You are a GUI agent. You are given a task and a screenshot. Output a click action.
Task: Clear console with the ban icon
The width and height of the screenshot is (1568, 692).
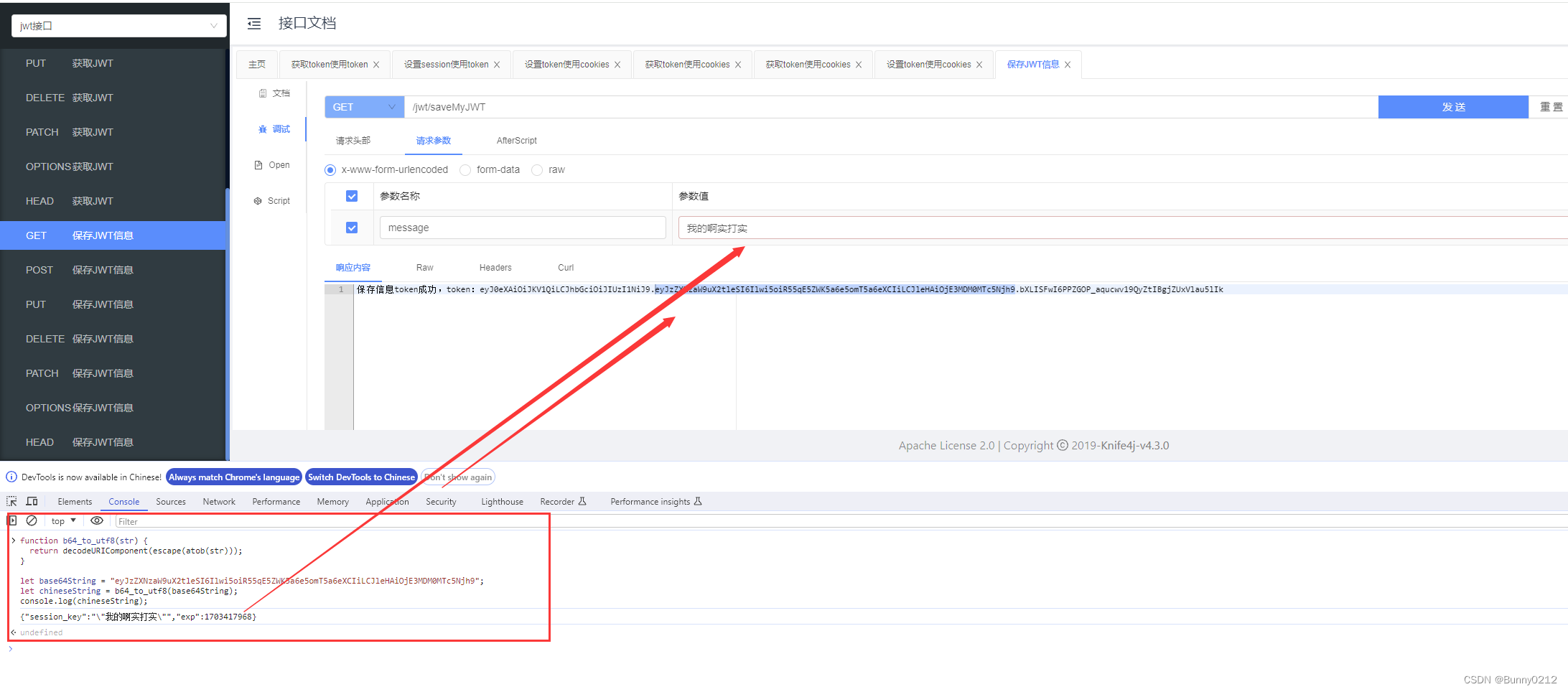(x=32, y=521)
